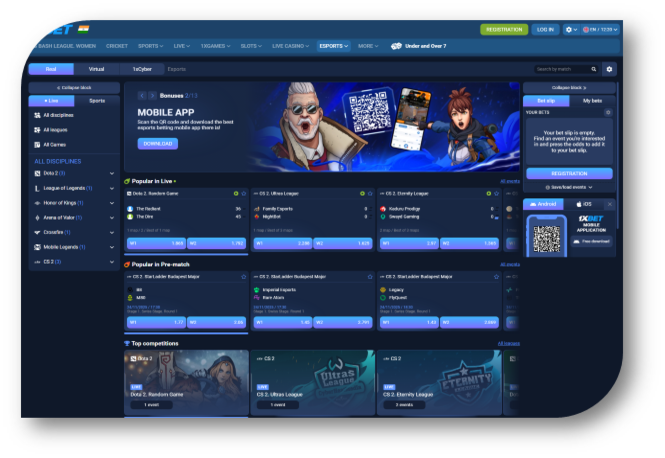Open the Virtual tab
Screen dimensions: 665x458
(96, 69)
